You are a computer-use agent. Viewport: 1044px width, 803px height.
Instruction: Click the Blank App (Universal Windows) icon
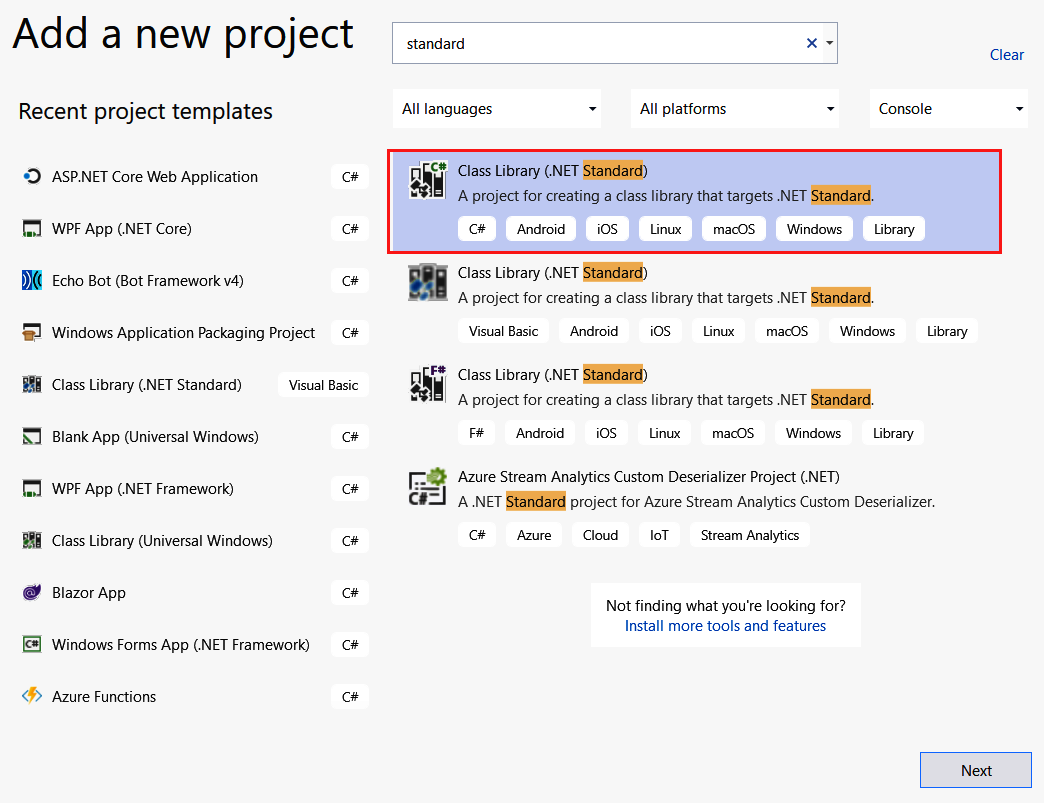[31, 437]
